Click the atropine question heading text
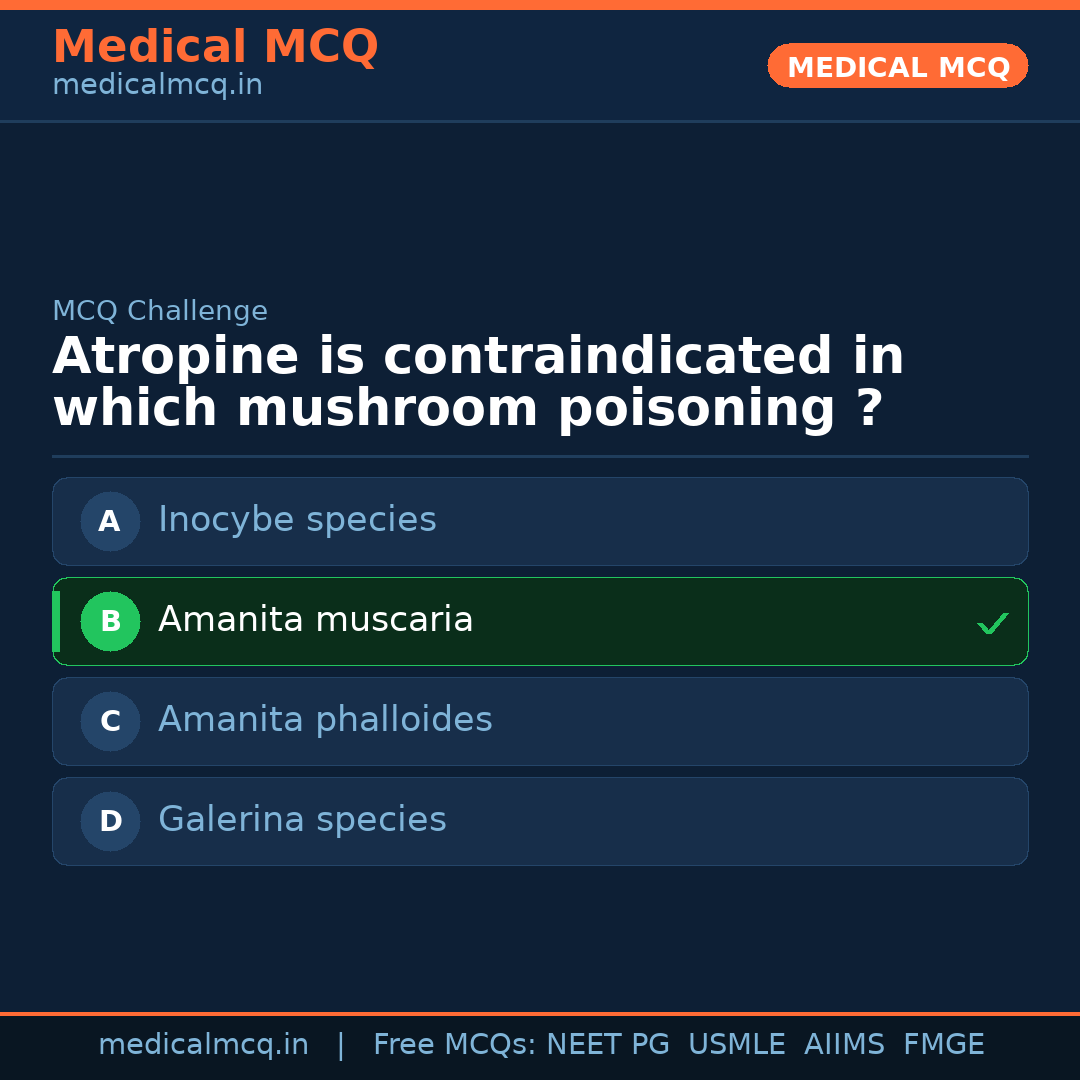 [x=478, y=383]
